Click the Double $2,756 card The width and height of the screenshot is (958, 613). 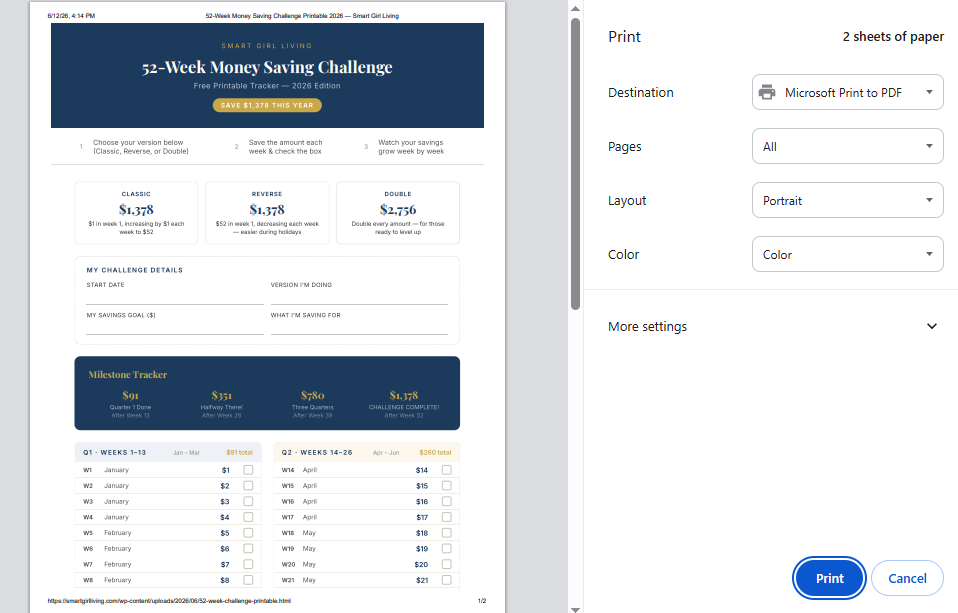[x=398, y=213]
